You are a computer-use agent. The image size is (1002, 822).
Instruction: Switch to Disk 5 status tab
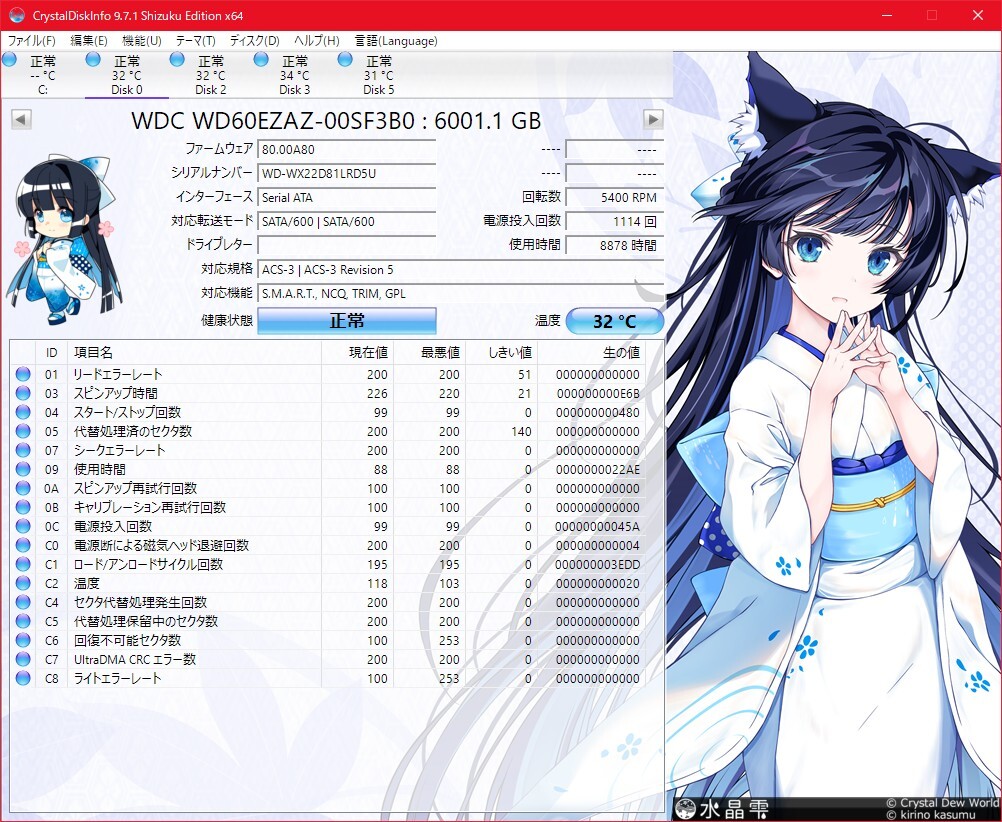[x=378, y=75]
